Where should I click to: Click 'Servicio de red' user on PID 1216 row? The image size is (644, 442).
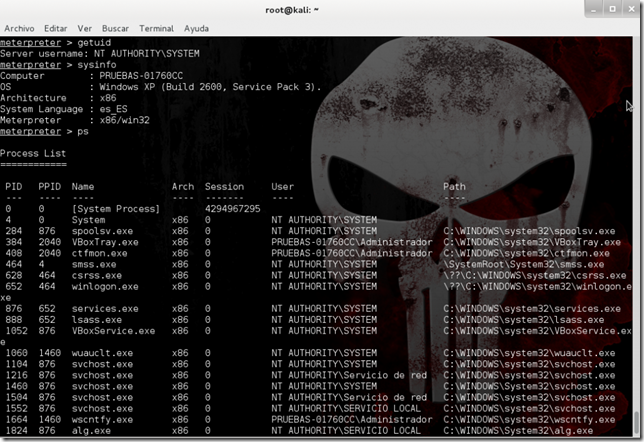[x=349, y=375]
